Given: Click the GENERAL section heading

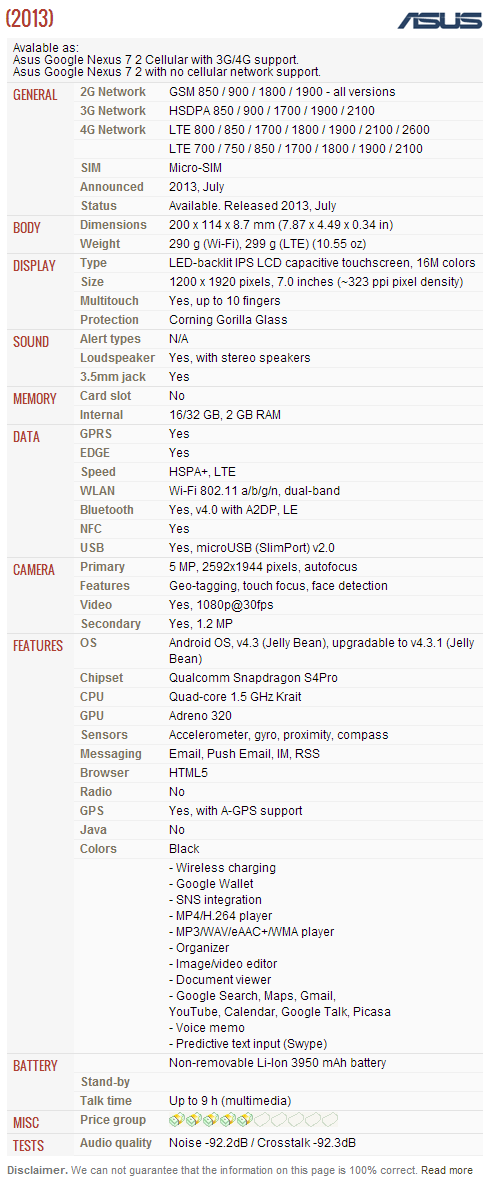Looking at the screenshot, I should click(35, 95).
